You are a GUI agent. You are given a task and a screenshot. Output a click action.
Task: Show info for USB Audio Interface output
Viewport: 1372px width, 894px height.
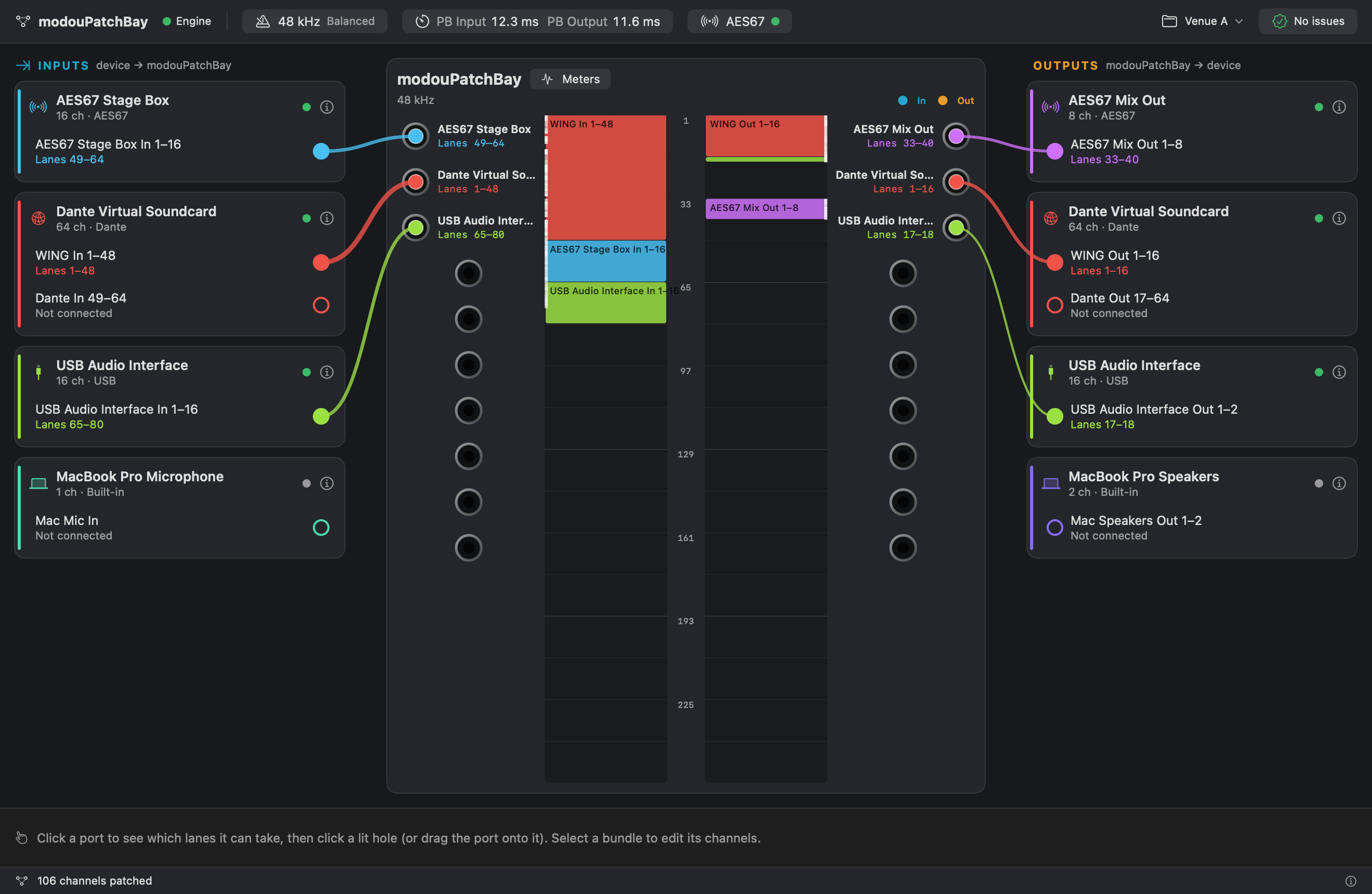[x=1339, y=372]
